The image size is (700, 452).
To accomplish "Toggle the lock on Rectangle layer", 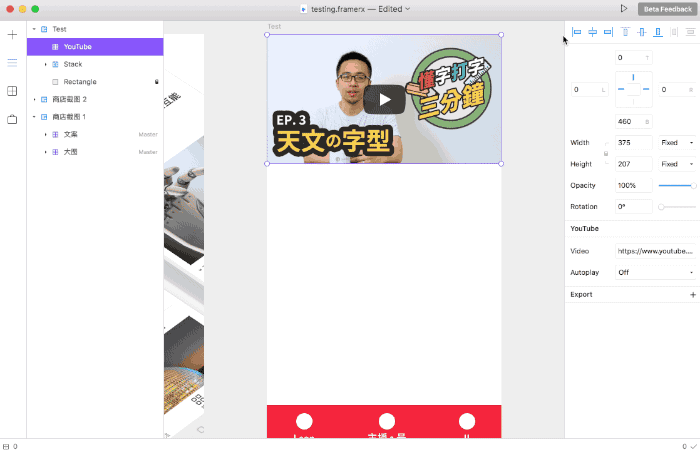I will tap(156, 82).
